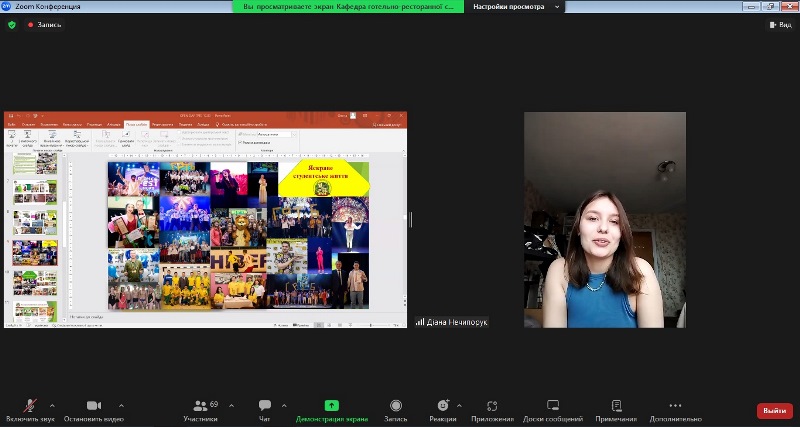Screen dimensions: 800x427
Task: Expand video options arrow next to camera
Action: pyautogui.click(x=121, y=405)
